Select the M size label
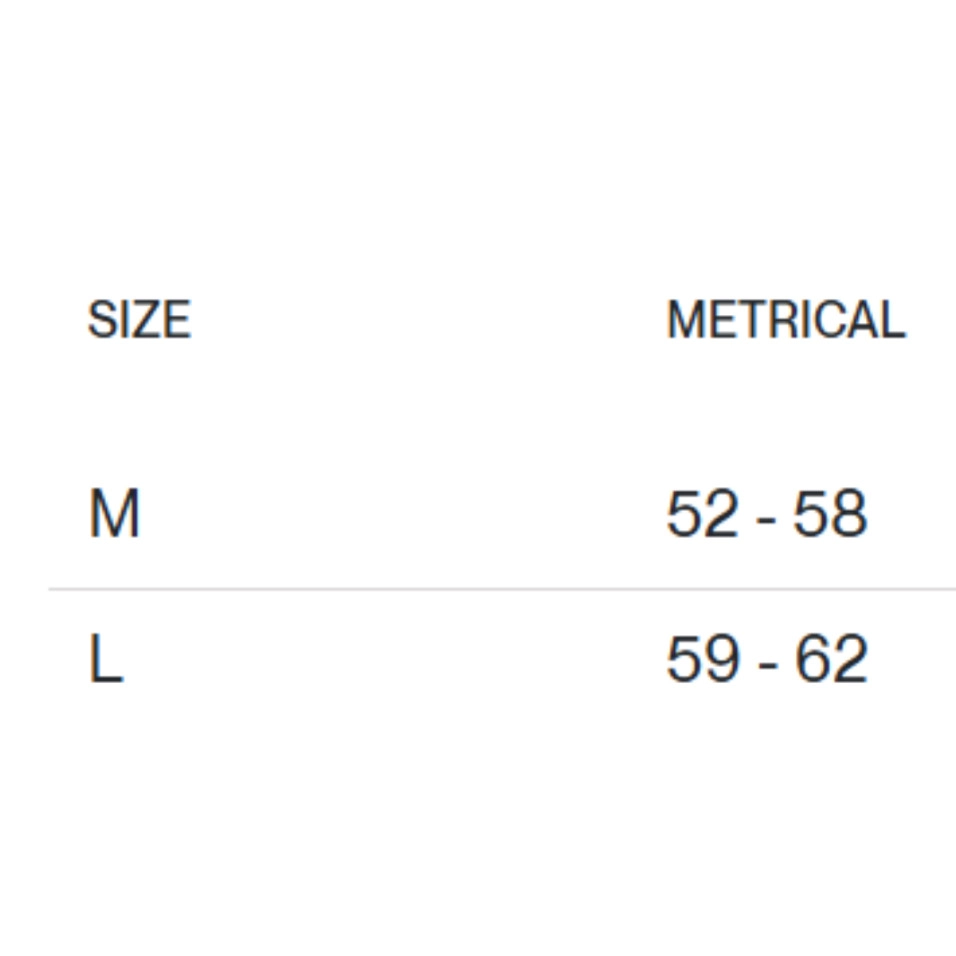Viewport: 956px width, 956px height. pyautogui.click(x=114, y=514)
